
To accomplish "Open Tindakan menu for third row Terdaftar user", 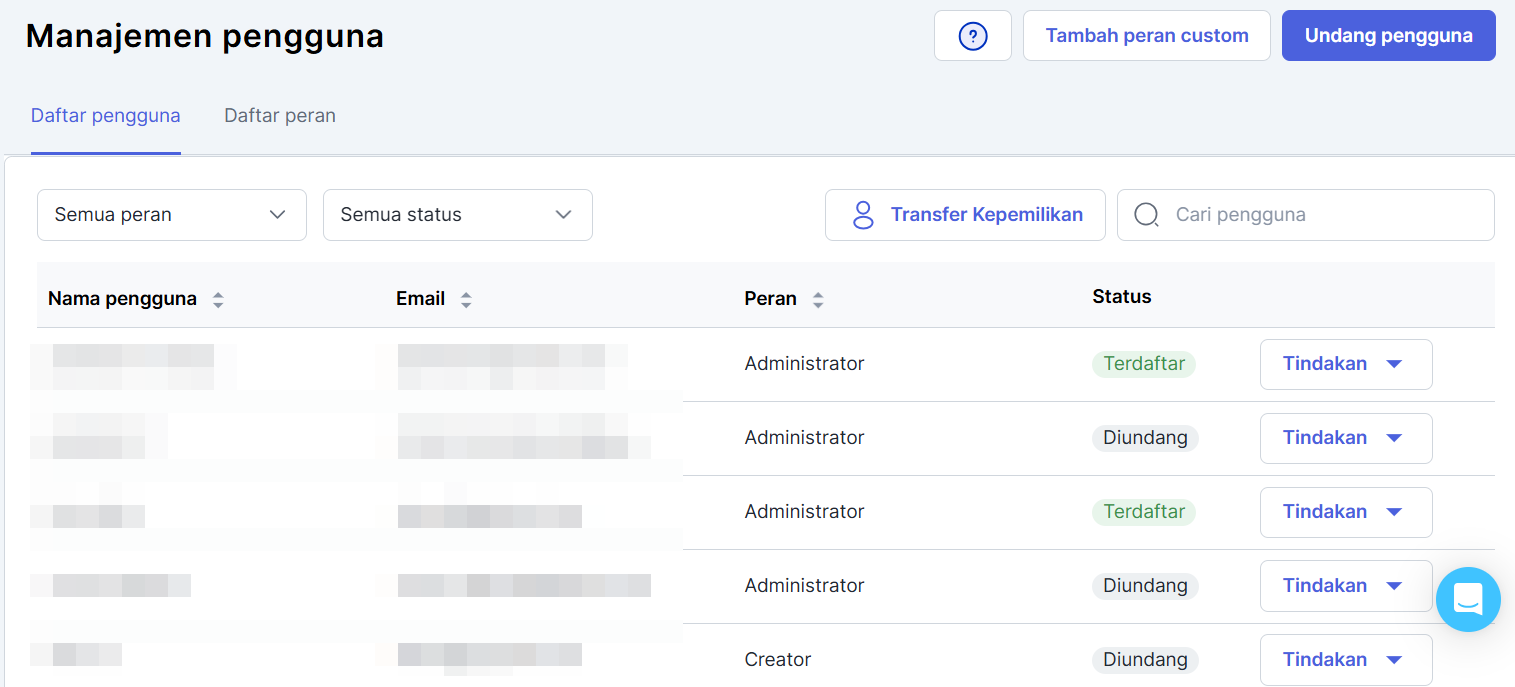I will point(1345,512).
